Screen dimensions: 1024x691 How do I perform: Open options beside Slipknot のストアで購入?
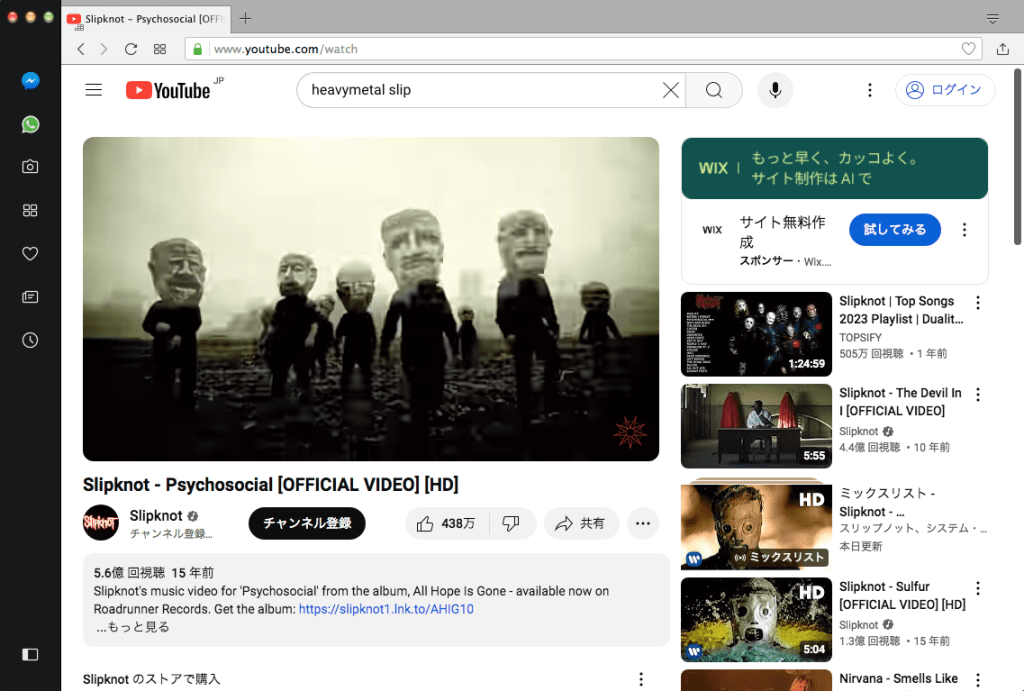pos(641,679)
